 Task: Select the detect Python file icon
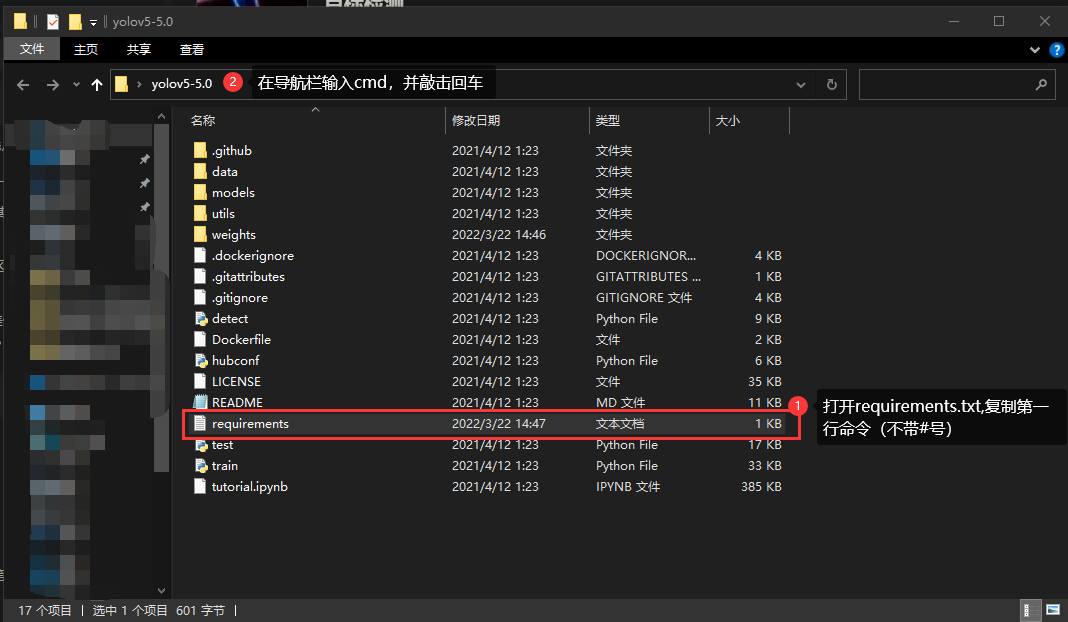click(200, 319)
